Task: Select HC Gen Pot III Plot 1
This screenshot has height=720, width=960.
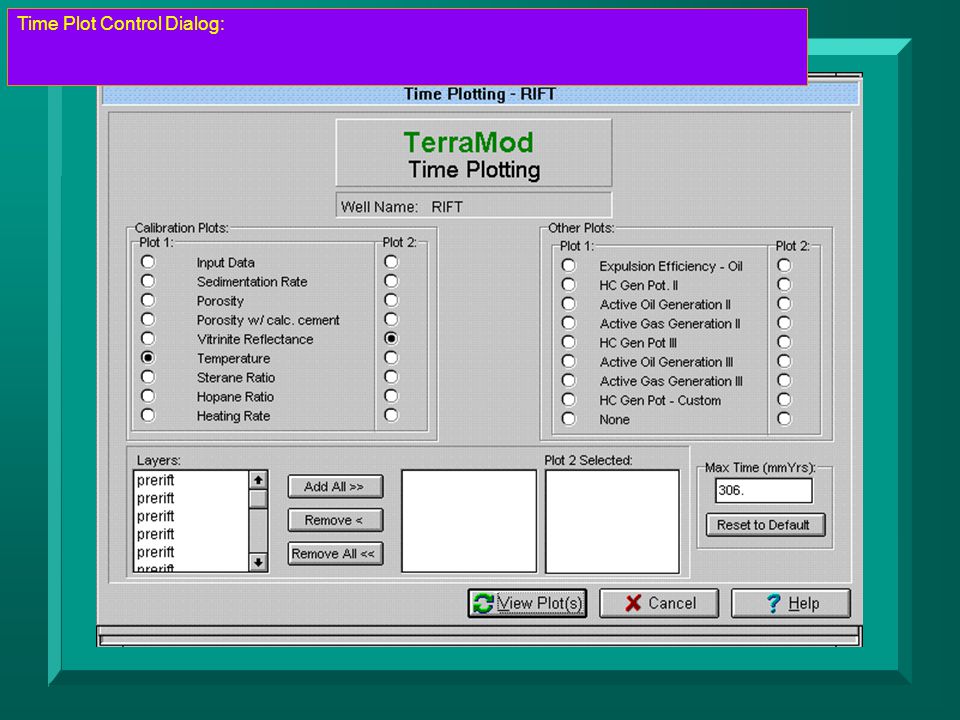Action: [569, 342]
